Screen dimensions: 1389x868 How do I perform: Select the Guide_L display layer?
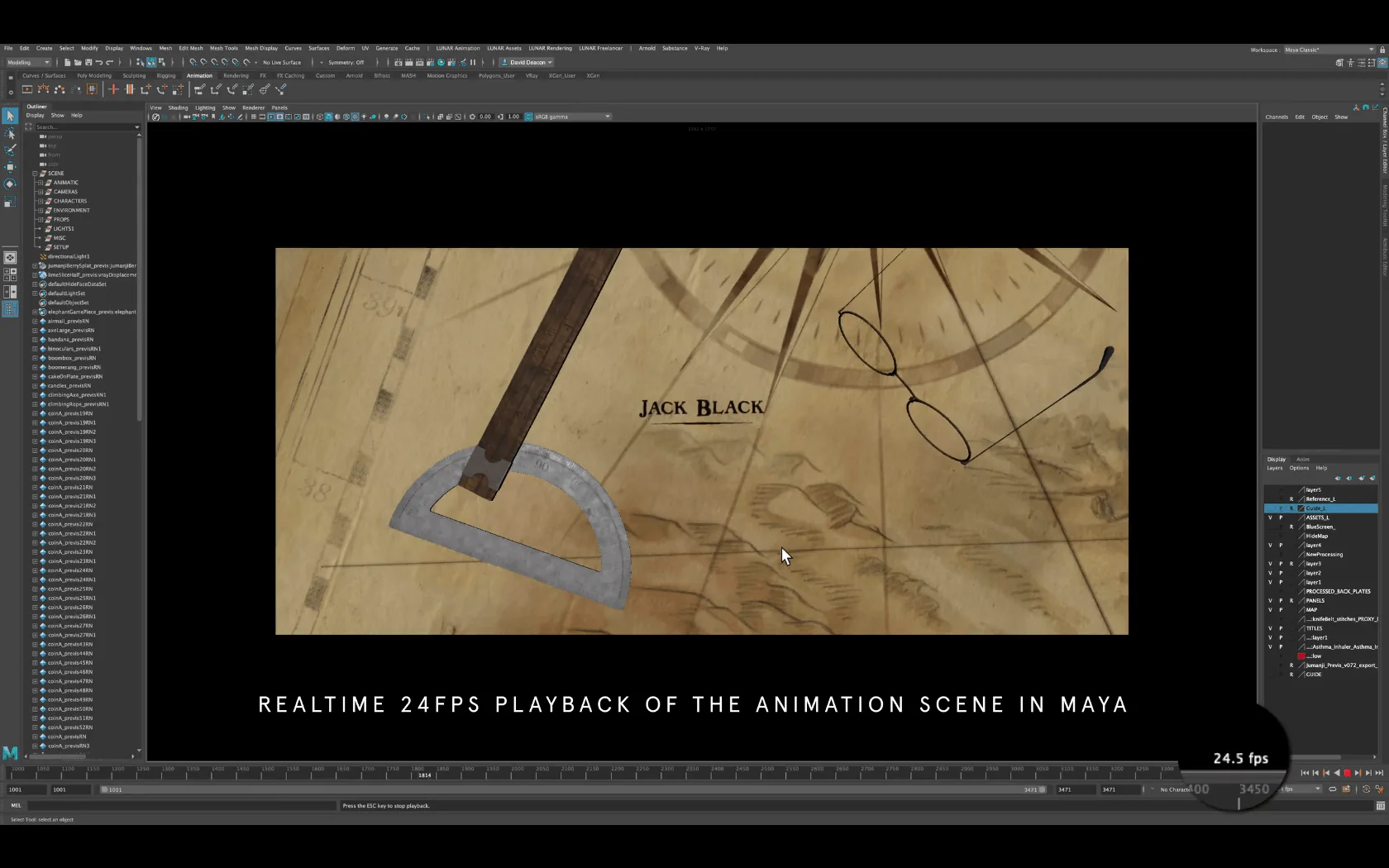1321,508
